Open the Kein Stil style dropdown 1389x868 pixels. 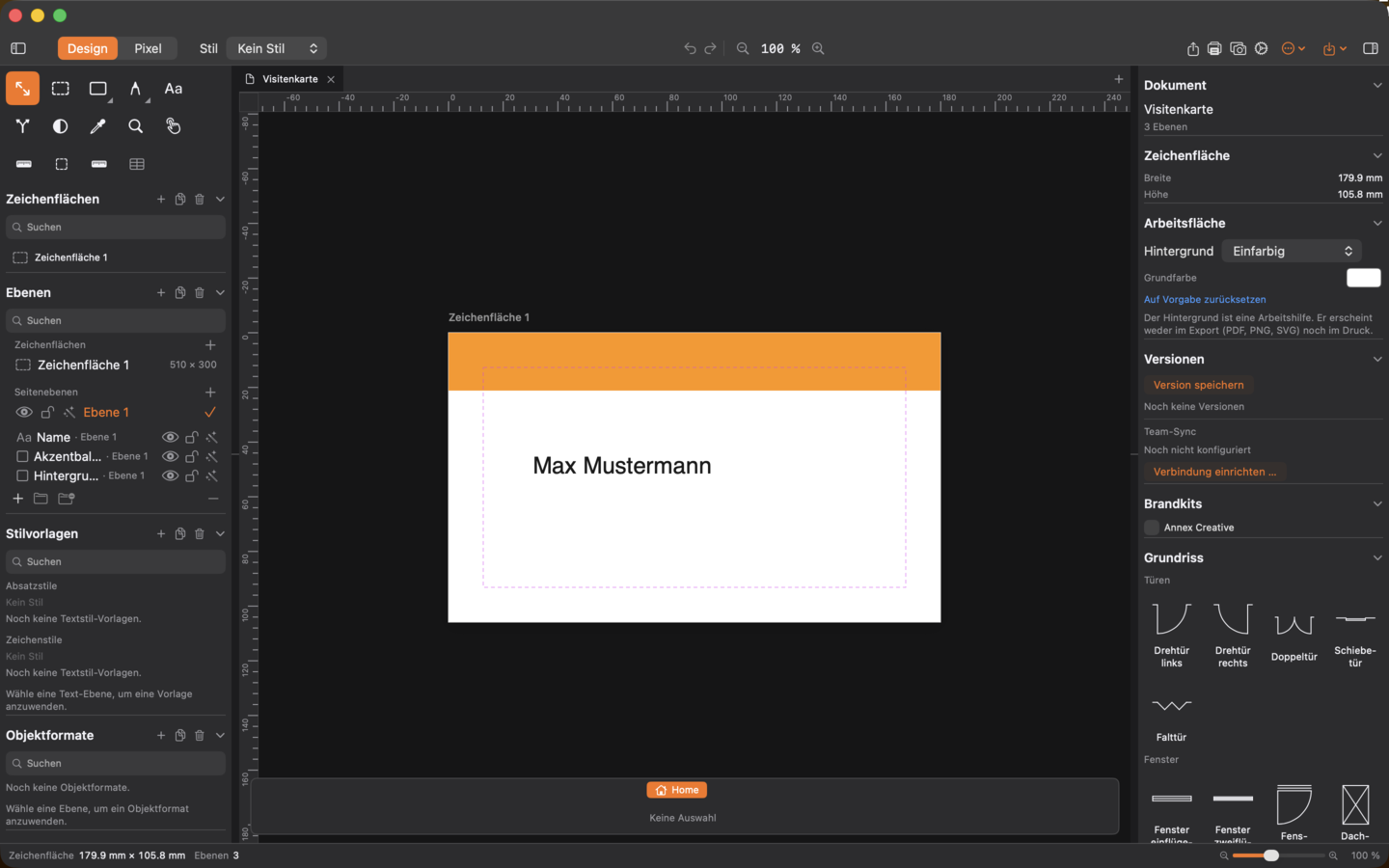click(x=277, y=48)
